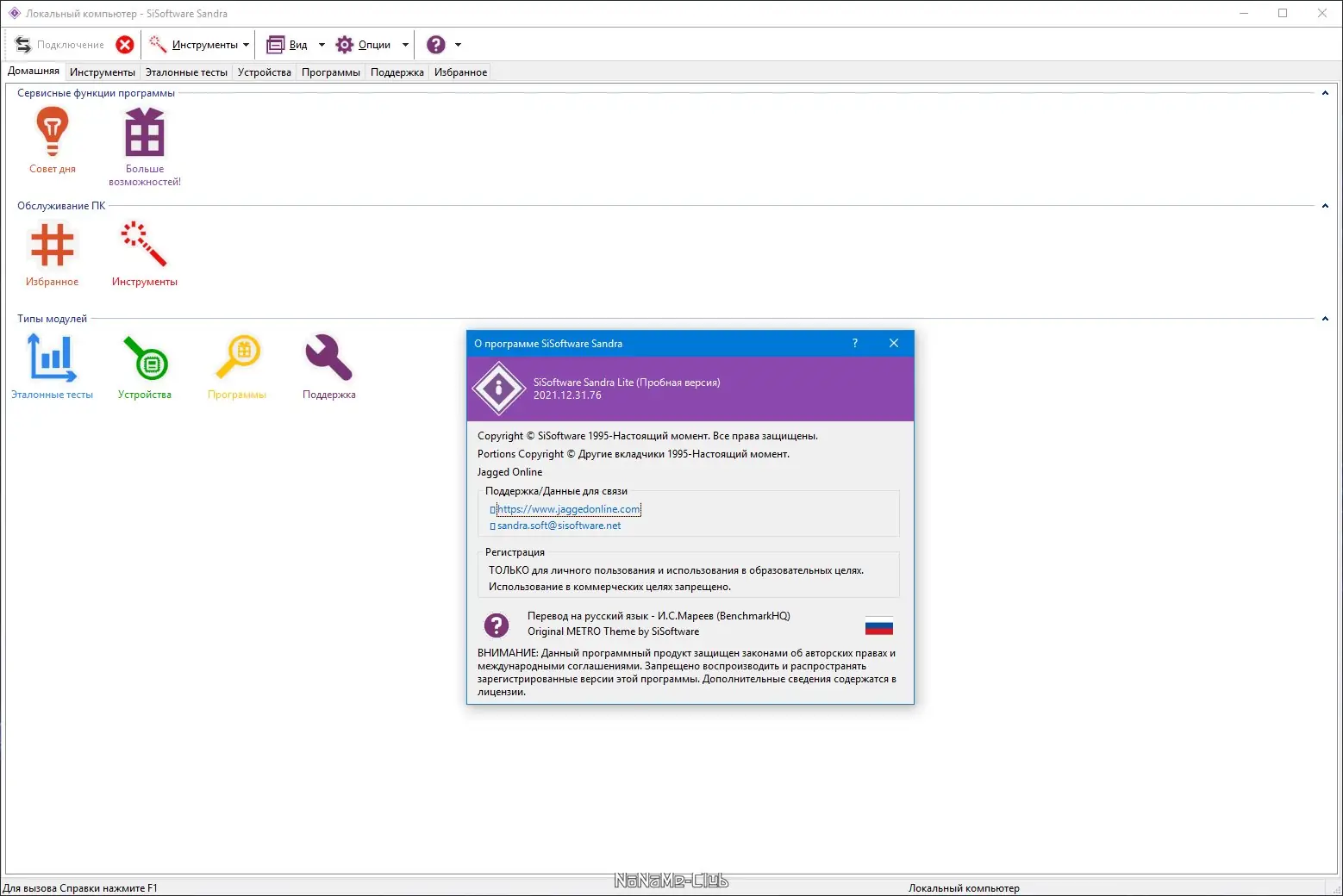Switch to the Поддержка tab
The width and height of the screenshot is (1343, 896).
point(397,72)
